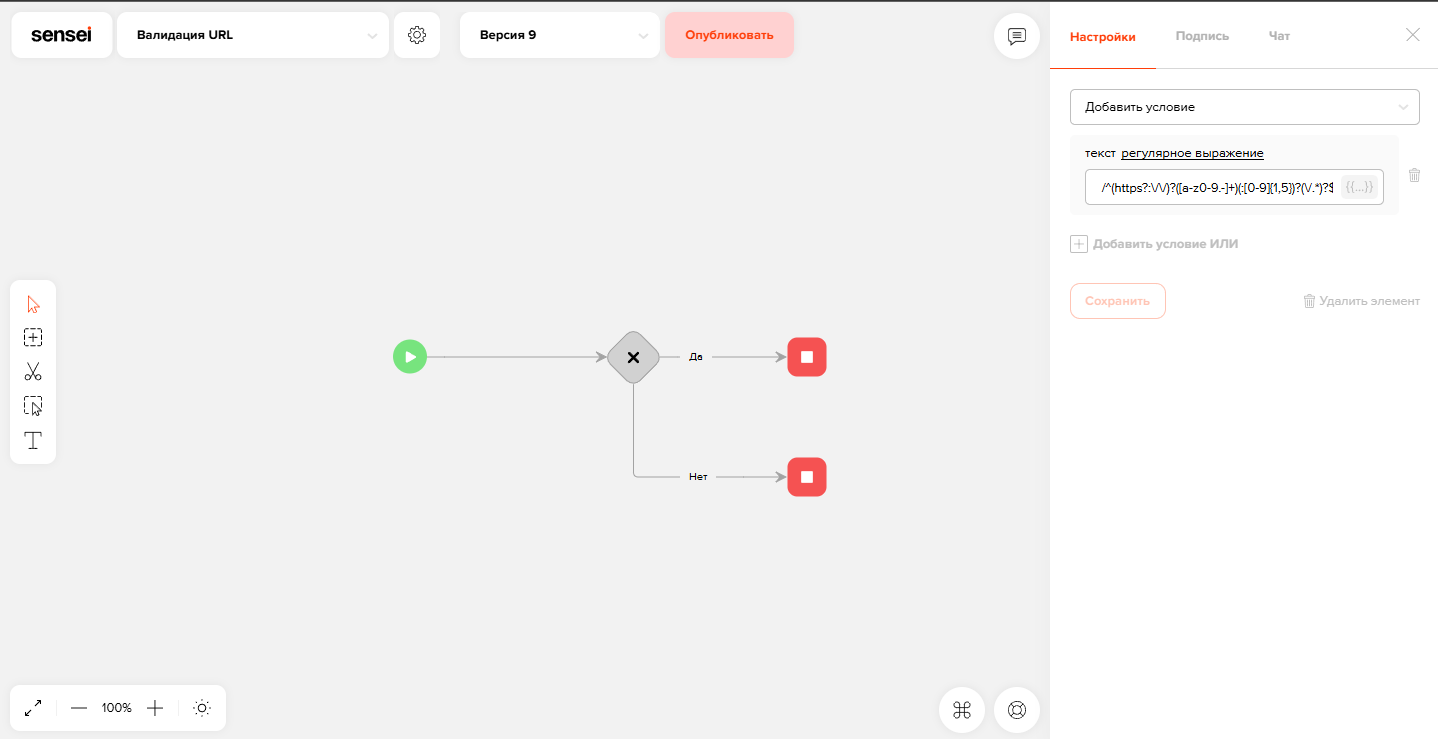Switch to the Чат tab
The height and width of the screenshot is (739, 1438).
click(1279, 36)
